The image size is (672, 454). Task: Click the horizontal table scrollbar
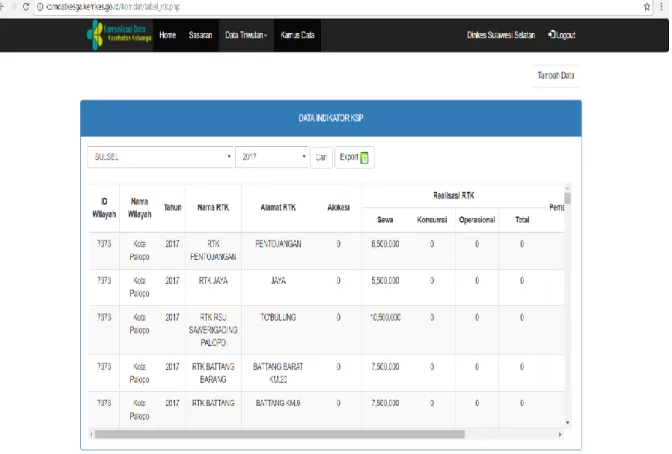tap(279, 434)
